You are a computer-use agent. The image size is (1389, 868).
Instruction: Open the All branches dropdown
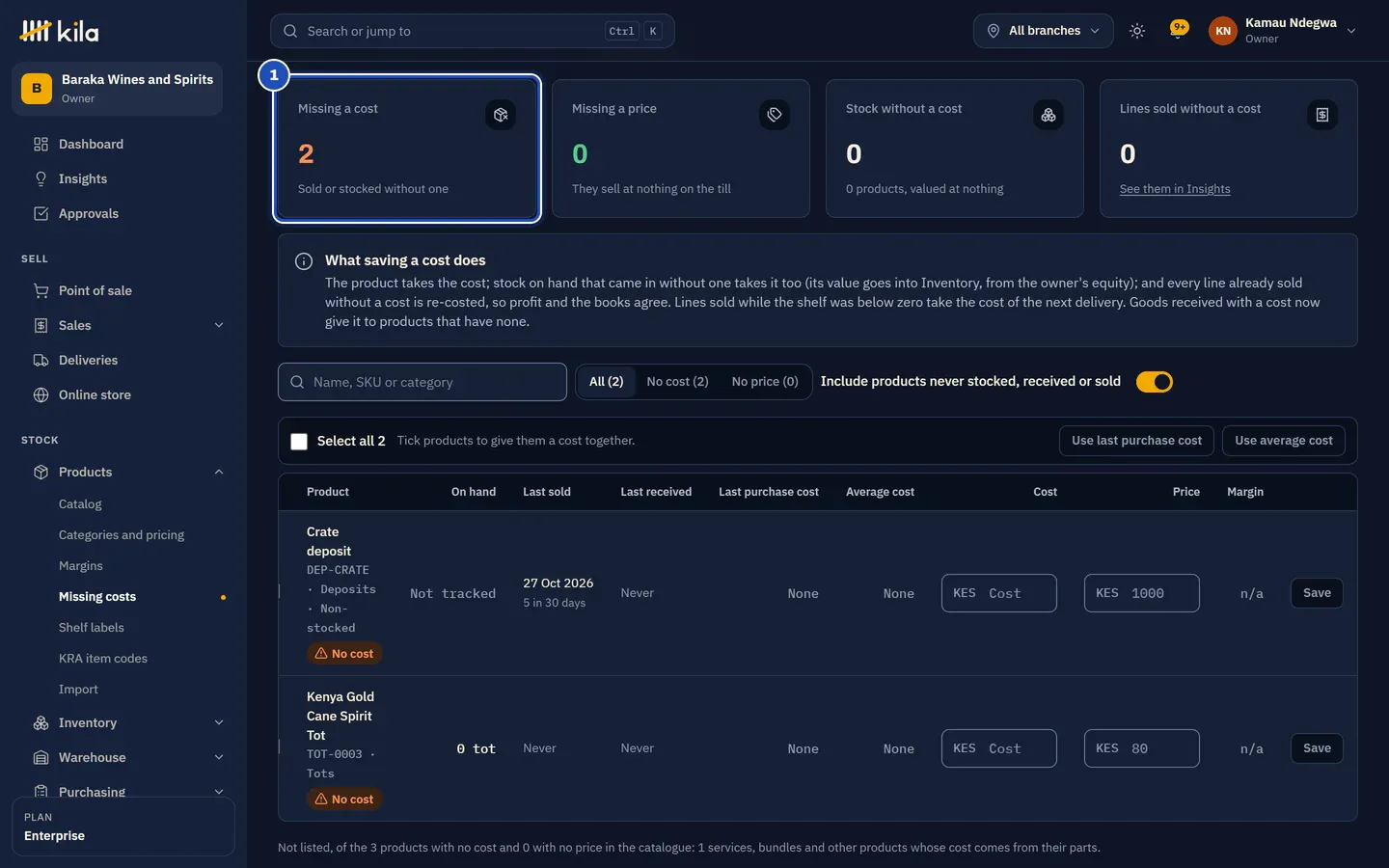pyautogui.click(x=1043, y=31)
